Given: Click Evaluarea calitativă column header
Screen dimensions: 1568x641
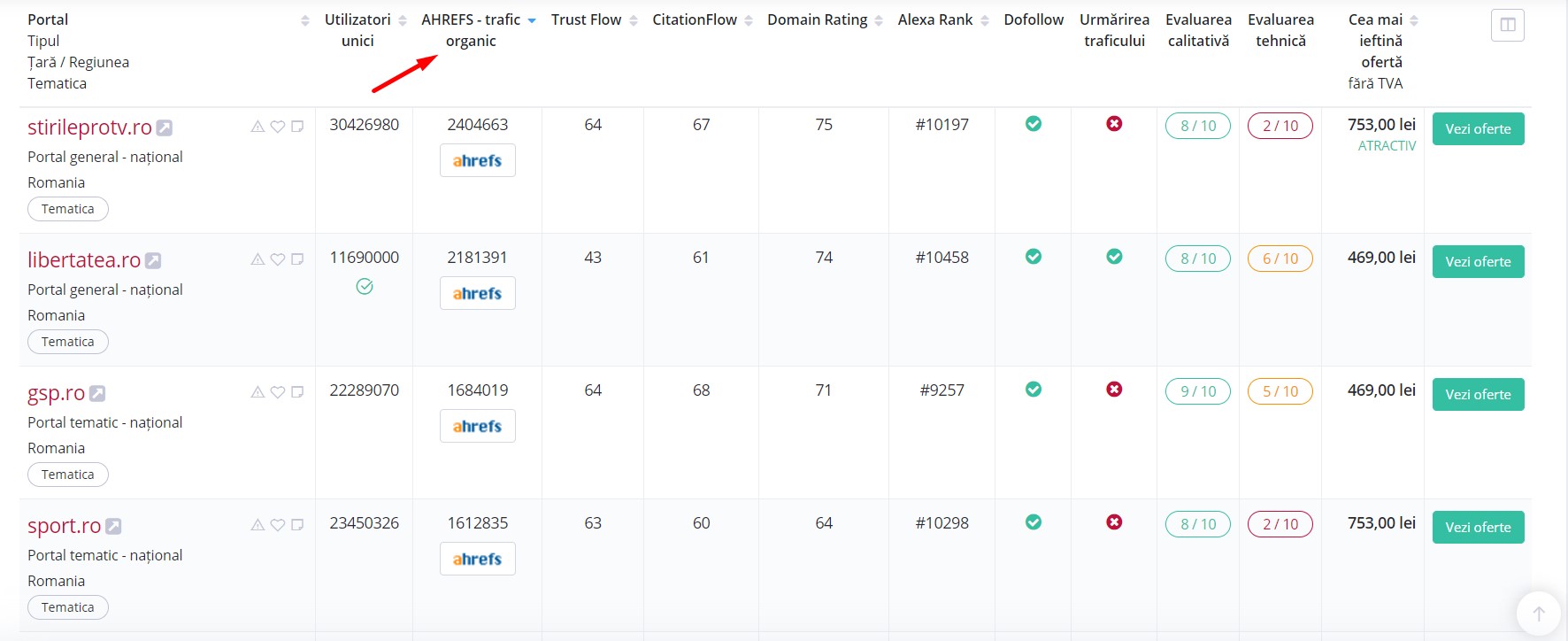Looking at the screenshot, I should pos(1198,30).
